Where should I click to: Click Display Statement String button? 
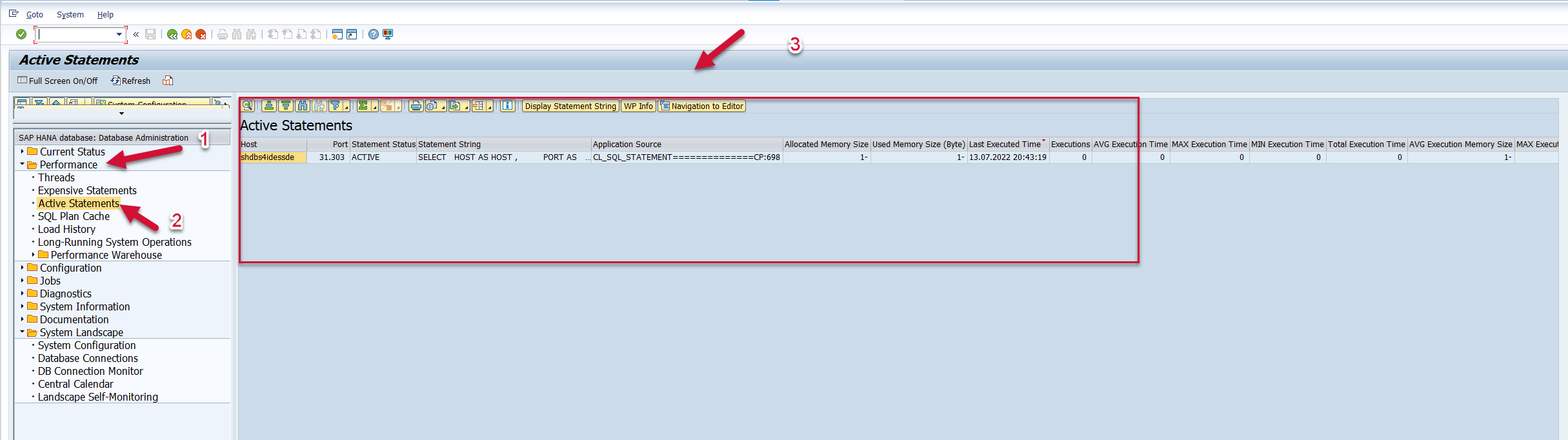coord(570,106)
